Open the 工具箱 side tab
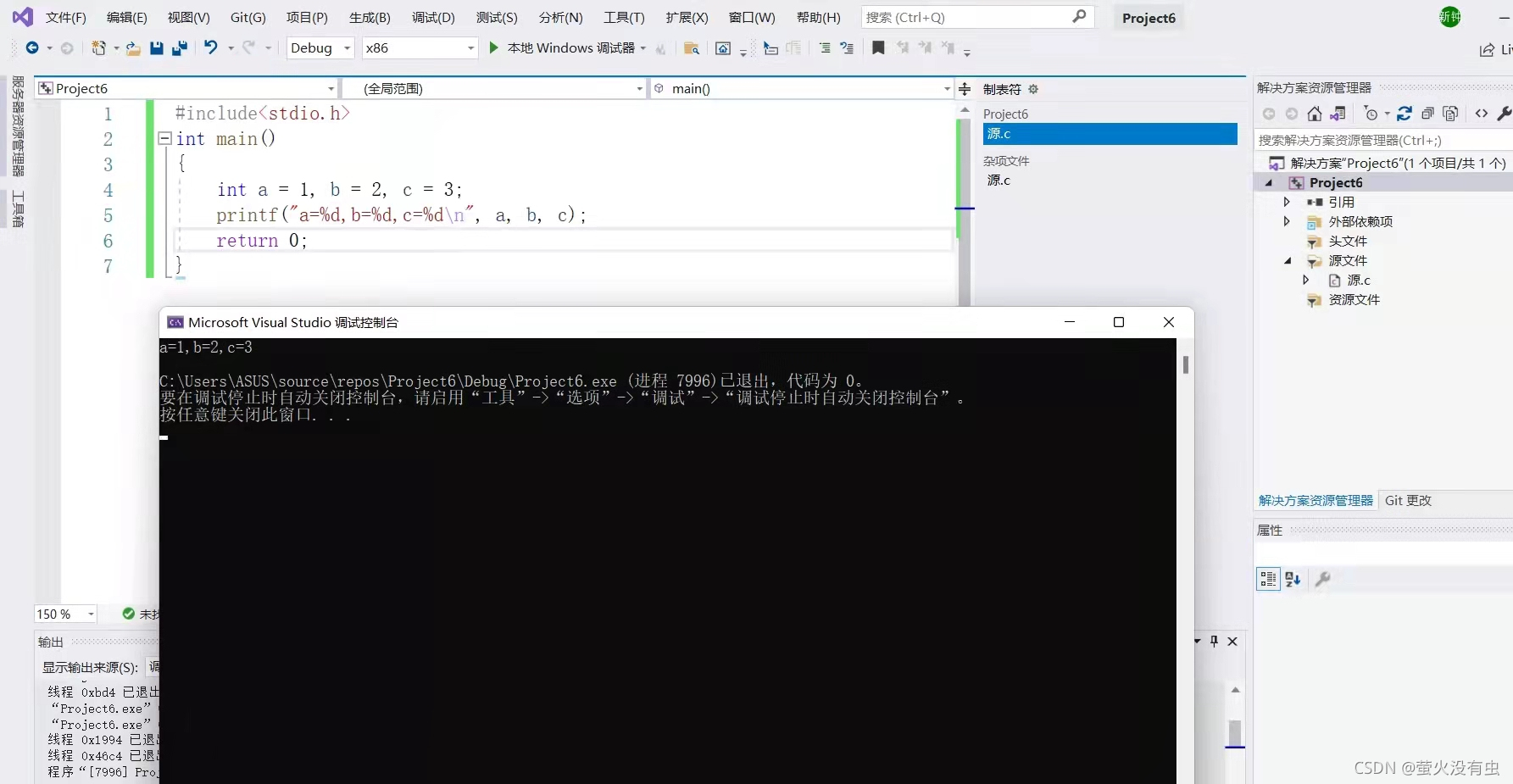The image size is (1513, 784). click(18, 209)
